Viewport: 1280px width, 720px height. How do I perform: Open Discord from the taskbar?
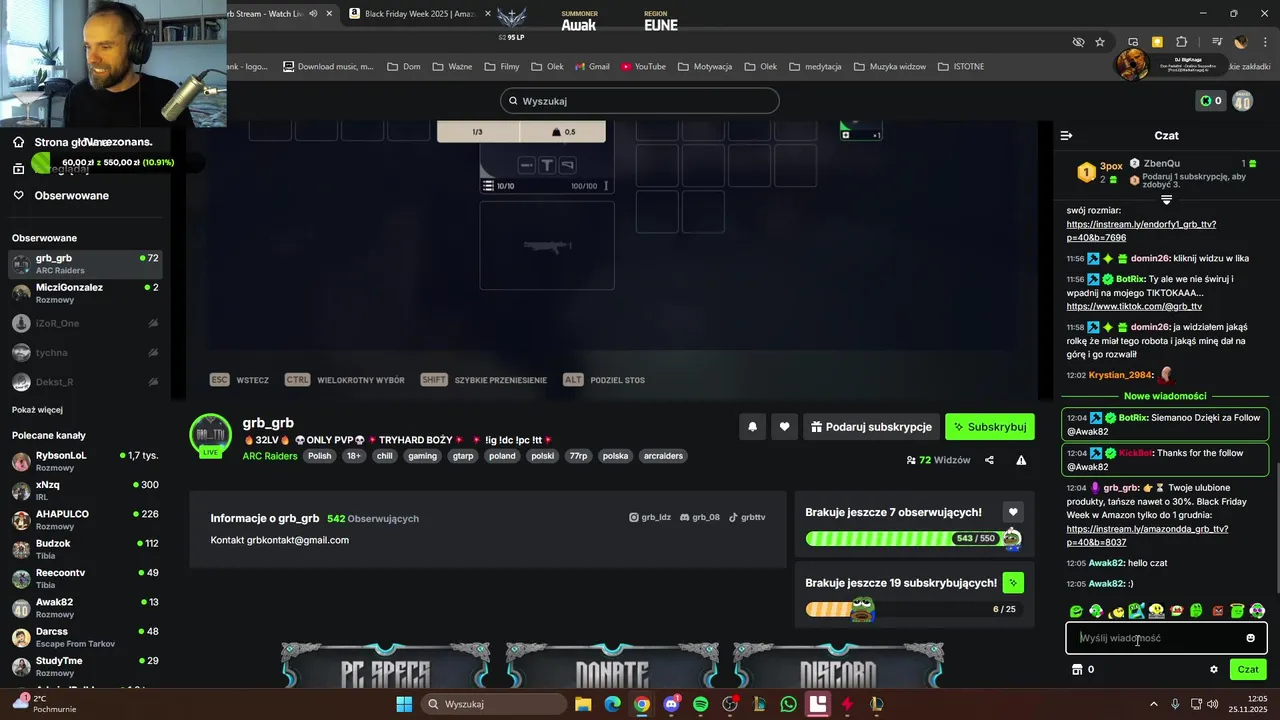671,704
